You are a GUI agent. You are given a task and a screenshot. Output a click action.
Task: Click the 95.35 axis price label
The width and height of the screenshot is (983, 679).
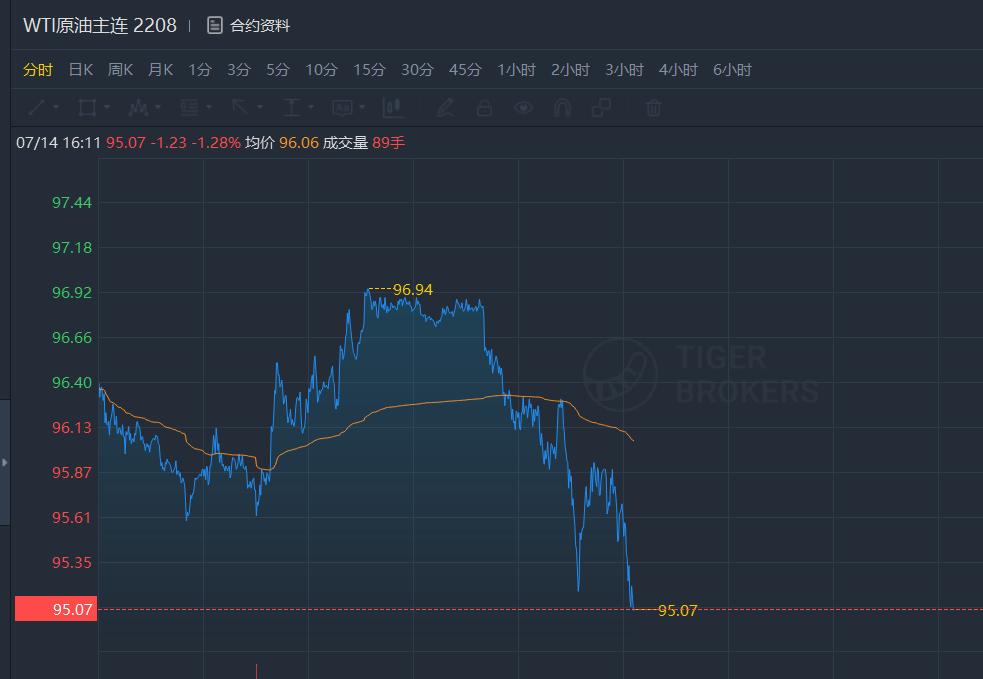tap(71, 562)
